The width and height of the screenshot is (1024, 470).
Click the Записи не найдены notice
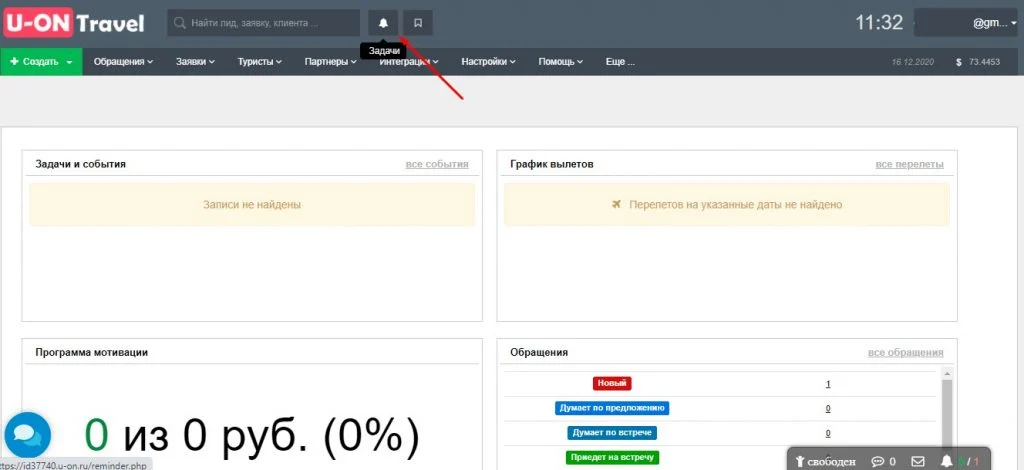(252, 204)
